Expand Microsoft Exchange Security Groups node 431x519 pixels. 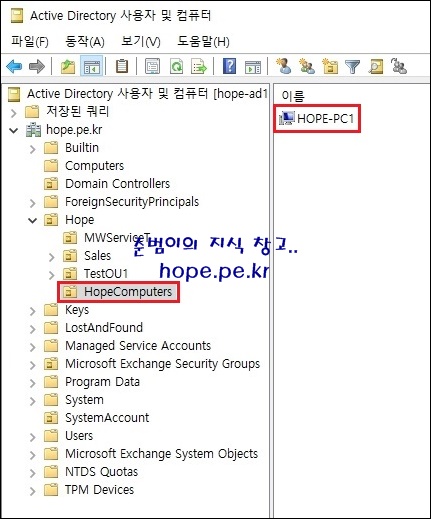point(32,365)
